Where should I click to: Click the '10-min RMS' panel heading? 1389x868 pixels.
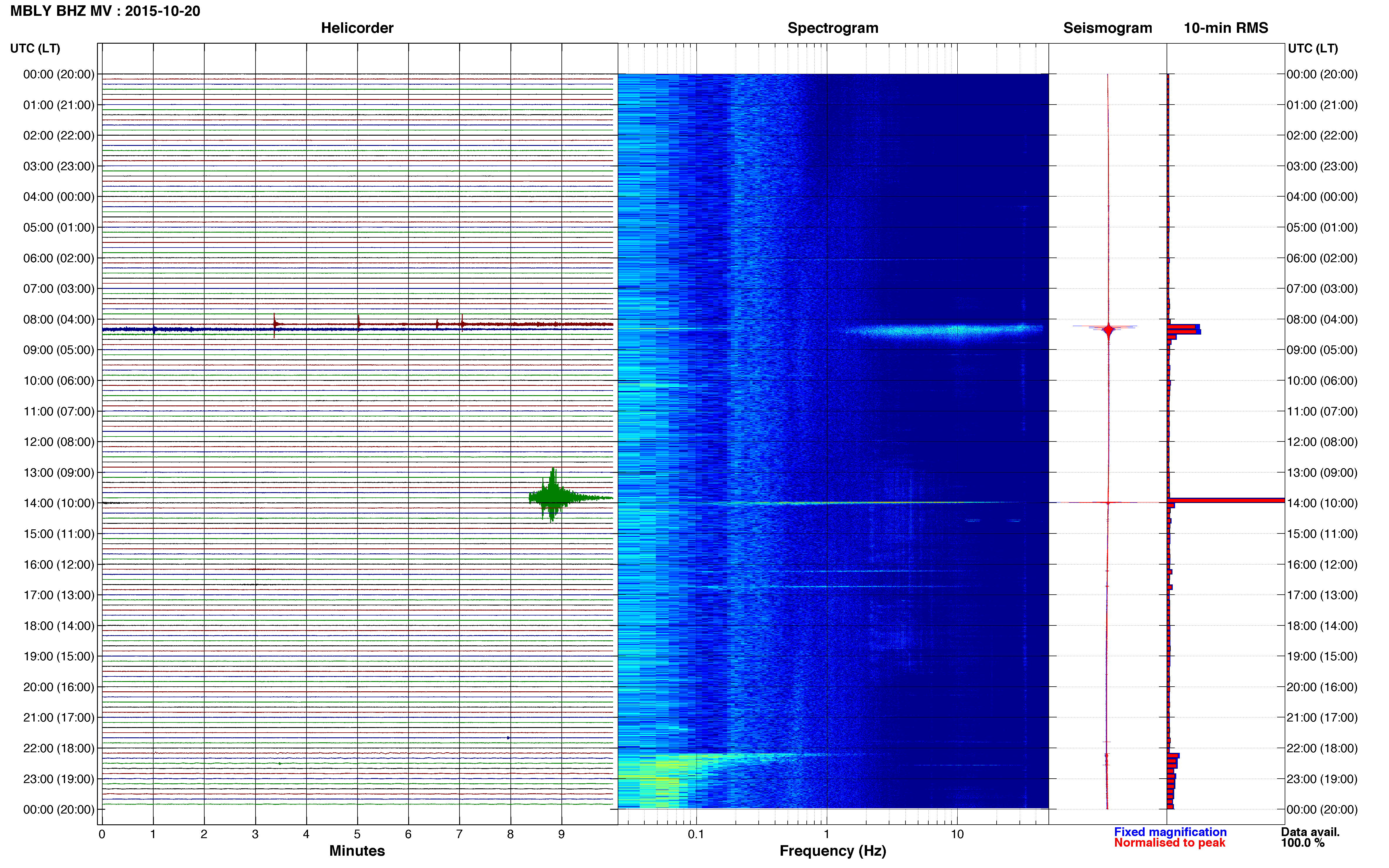(1226, 28)
